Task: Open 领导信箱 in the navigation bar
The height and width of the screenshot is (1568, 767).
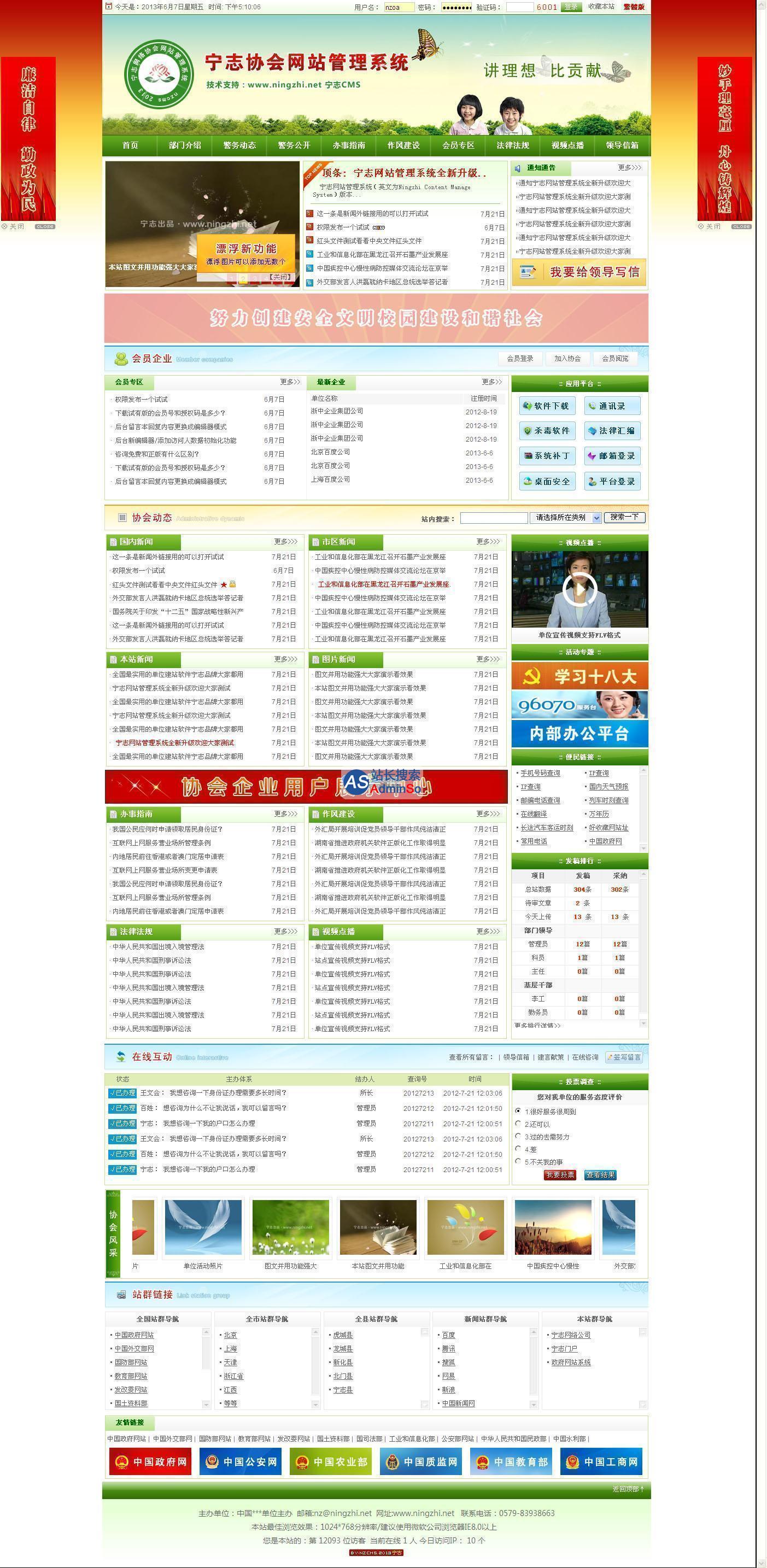Action: (x=622, y=145)
